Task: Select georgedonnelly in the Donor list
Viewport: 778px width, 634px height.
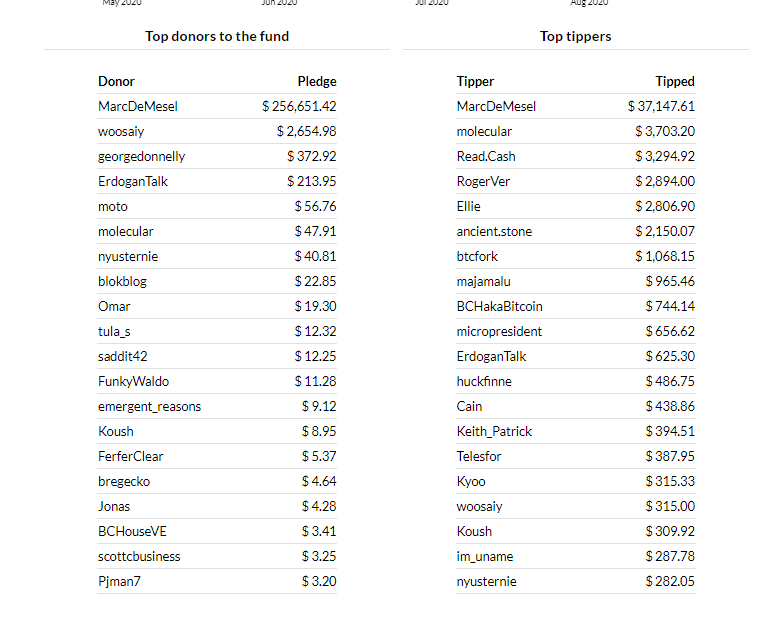Action: pyautogui.click(x=141, y=157)
